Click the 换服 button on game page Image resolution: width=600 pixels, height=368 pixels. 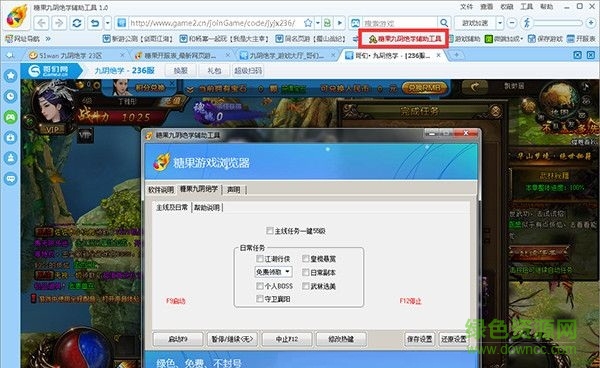(180, 71)
